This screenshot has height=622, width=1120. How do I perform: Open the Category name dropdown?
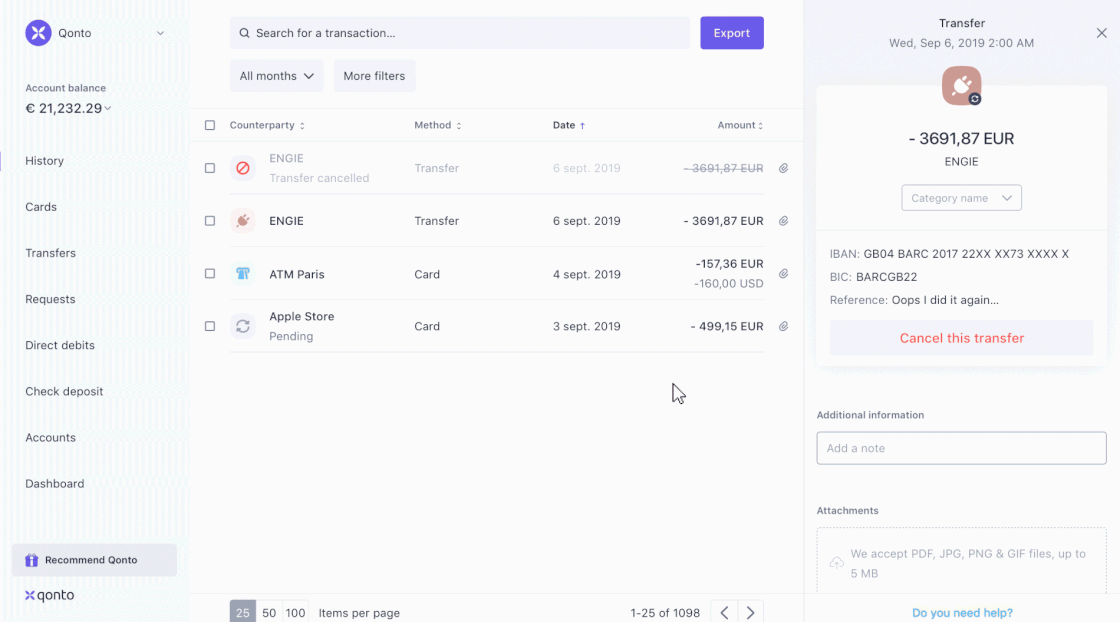click(961, 198)
